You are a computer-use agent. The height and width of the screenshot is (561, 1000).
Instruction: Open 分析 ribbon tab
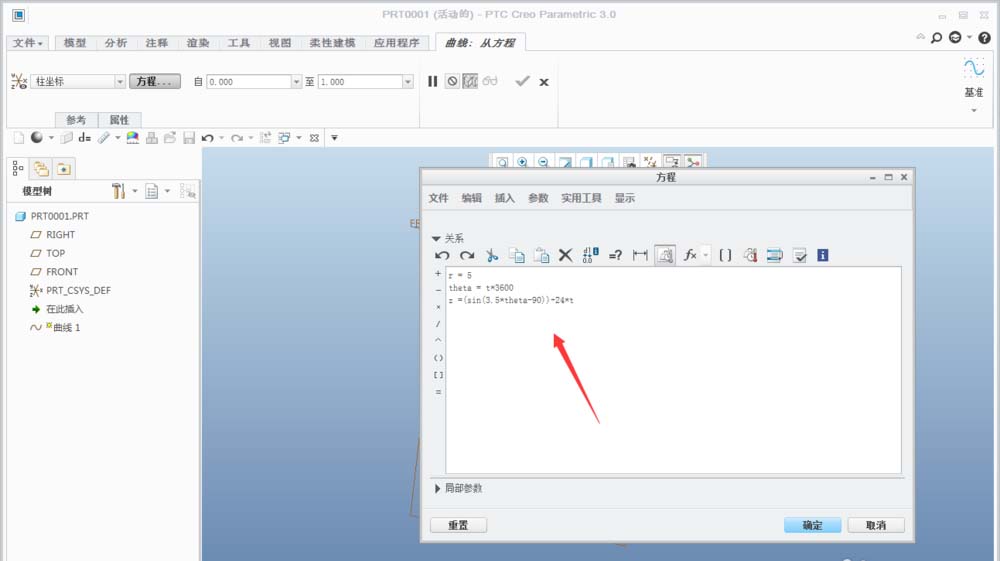click(x=115, y=43)
